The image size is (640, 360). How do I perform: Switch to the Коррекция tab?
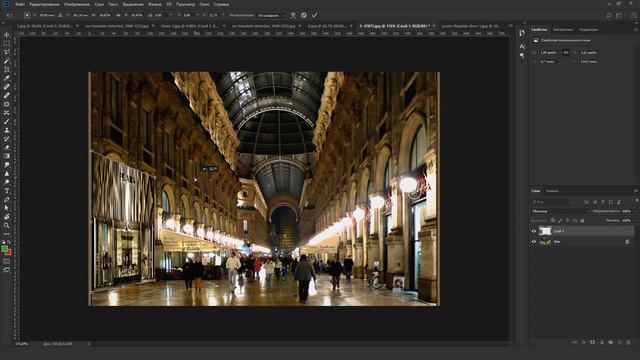589,29
